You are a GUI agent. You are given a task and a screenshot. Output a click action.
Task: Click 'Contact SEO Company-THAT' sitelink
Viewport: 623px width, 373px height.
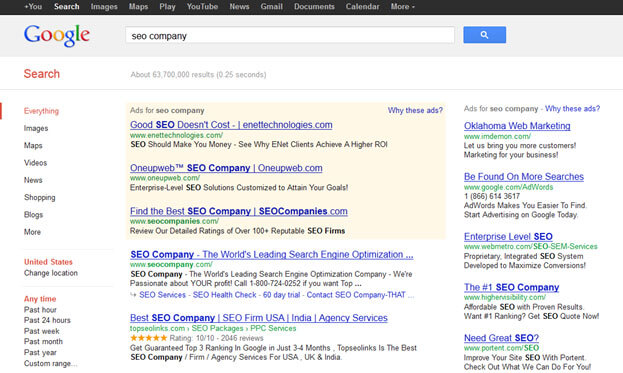pyautogui.click(x=356, y=295)
